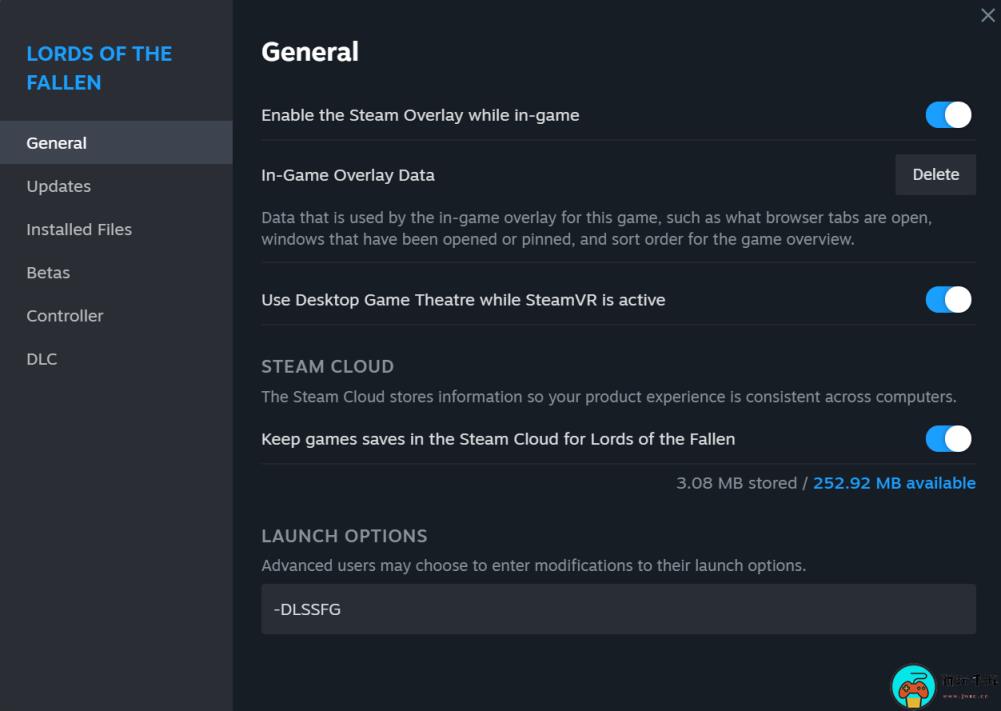Viewport: 1001px width, 711px height.
Task: Focus the launch options field containing -DLSSFG
Action: coord(618,609)
